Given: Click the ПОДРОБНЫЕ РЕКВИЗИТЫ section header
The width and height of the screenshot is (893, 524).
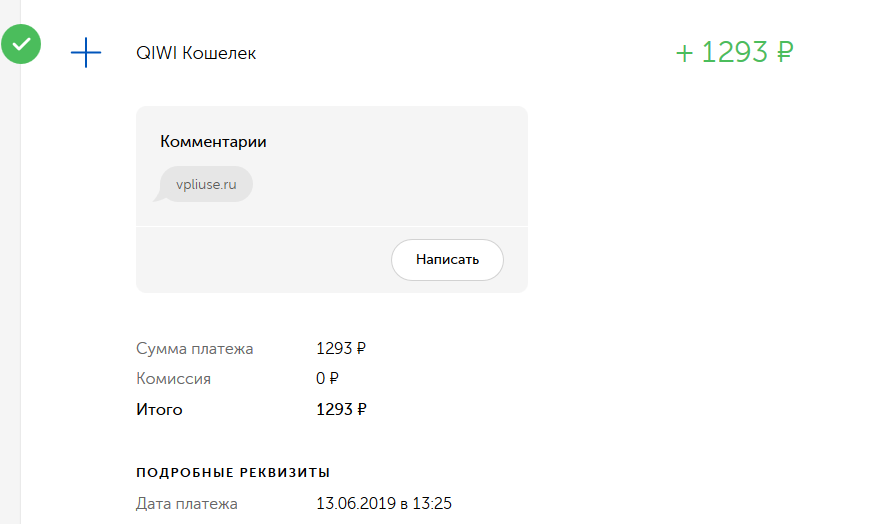Looking at the screenshot, I should coord(233,473).
